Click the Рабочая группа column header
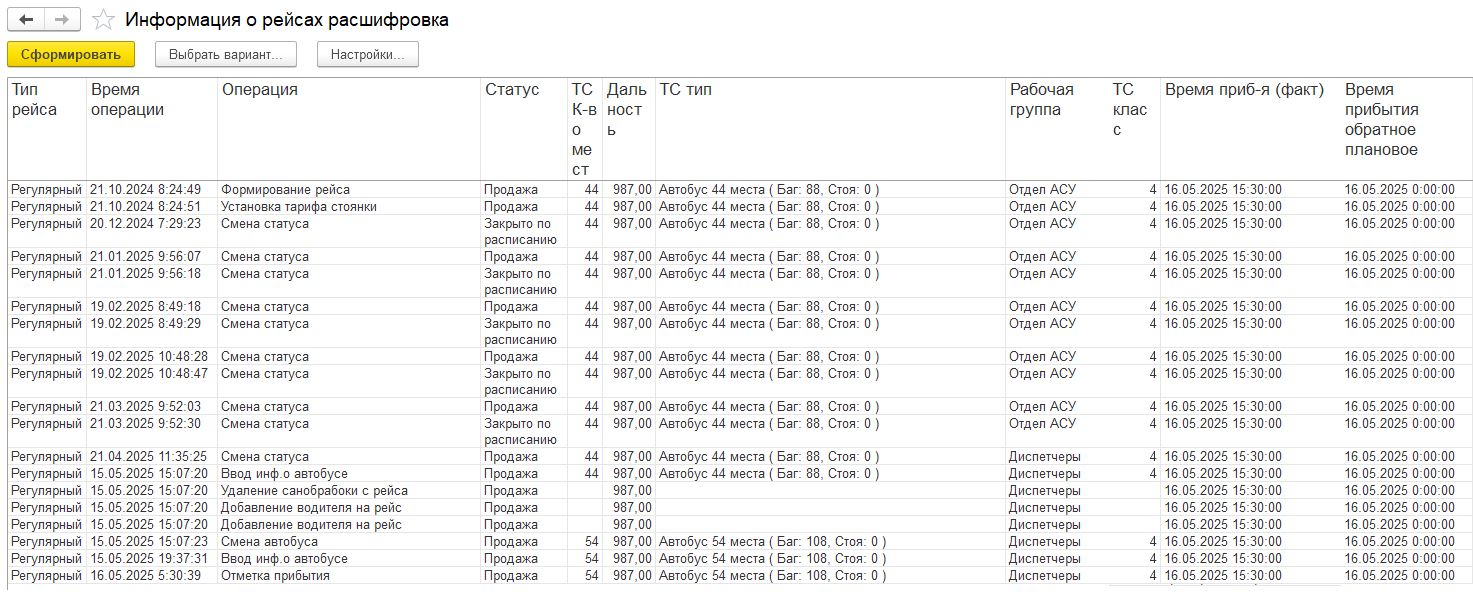The image size is (1473, 592). coord(1042,100)
